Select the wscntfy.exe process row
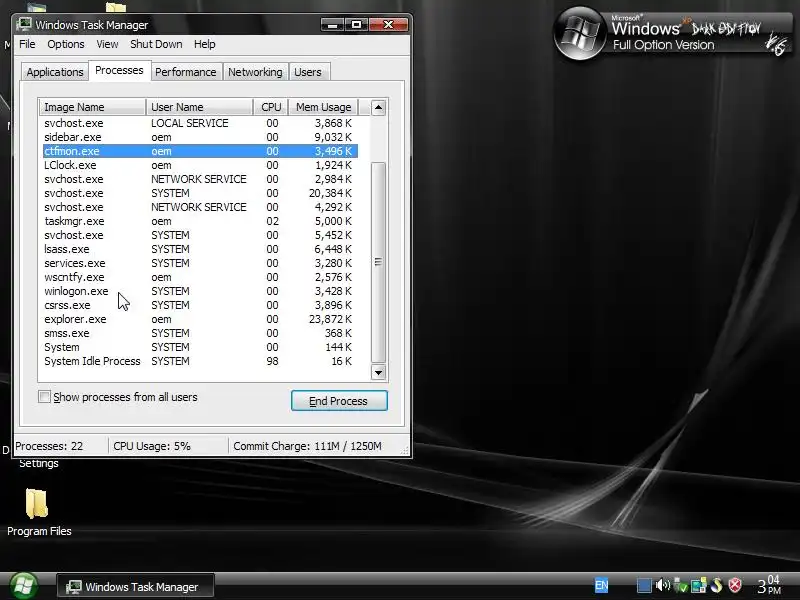This screenshot has height=600, width=800. point(200,277)
